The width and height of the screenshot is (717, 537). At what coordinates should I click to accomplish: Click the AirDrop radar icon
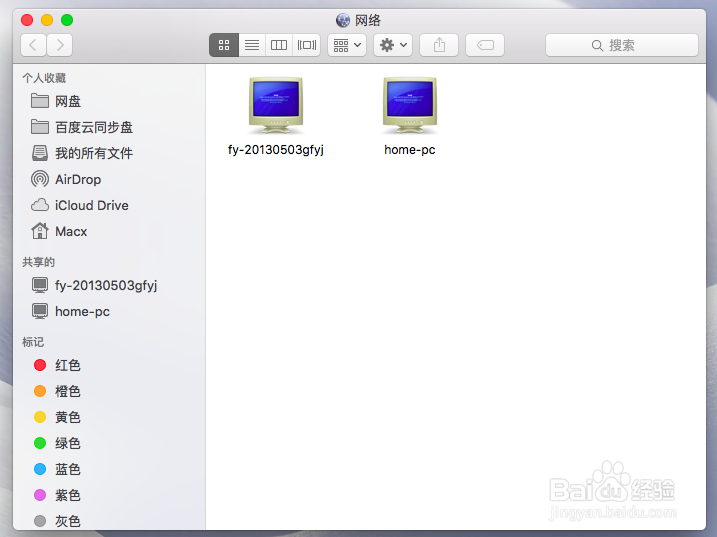point(40,179)
